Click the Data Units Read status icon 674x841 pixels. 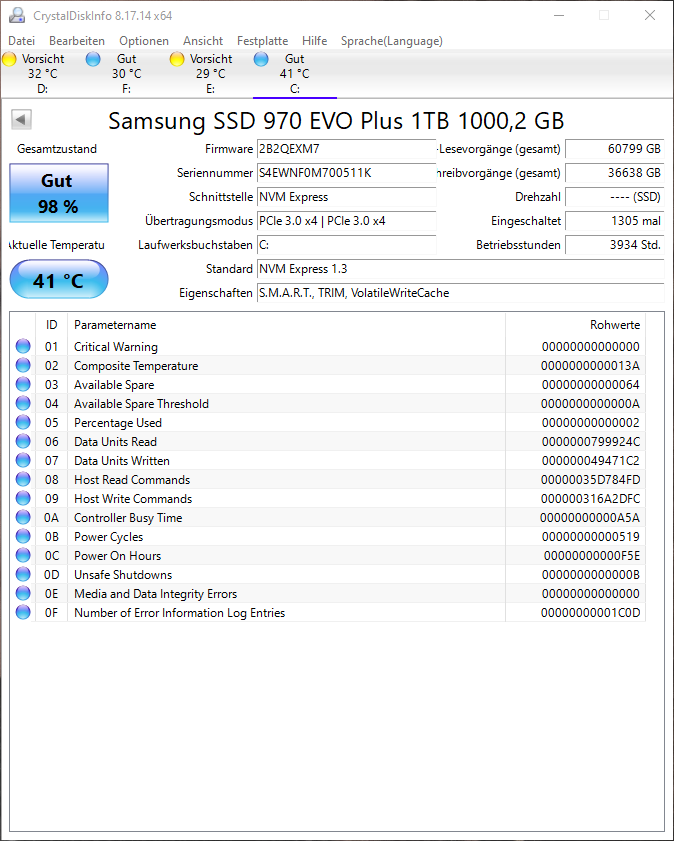23,441
